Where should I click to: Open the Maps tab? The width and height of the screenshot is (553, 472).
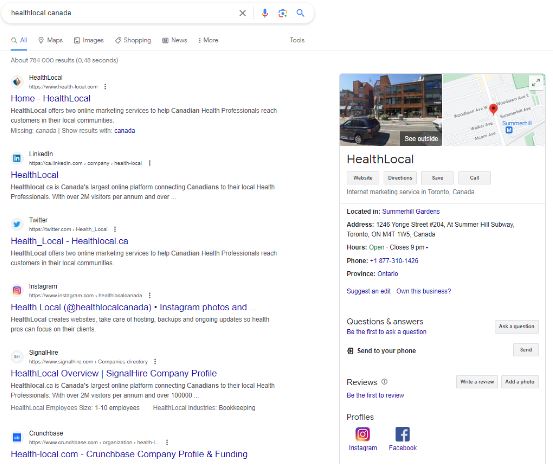tap(50, 40)
